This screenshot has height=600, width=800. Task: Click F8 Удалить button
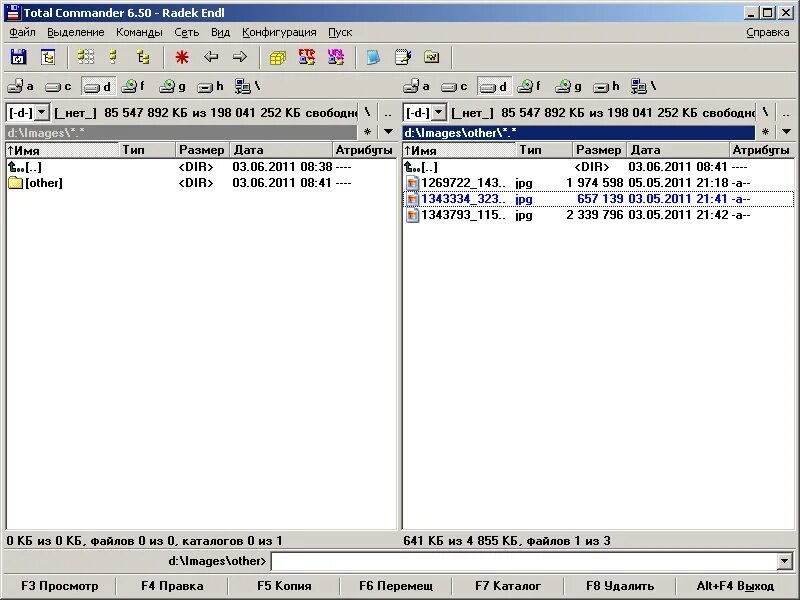tap(620, 586)
